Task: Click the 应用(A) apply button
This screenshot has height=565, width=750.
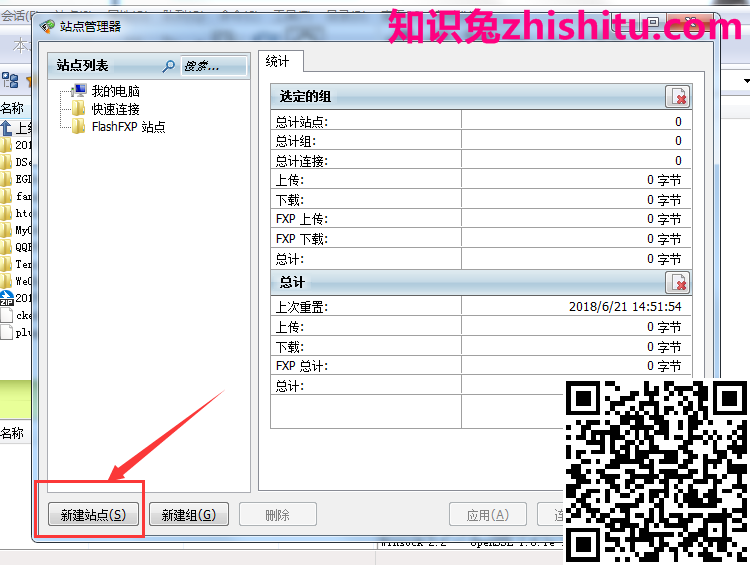Action: pos(487,515)
